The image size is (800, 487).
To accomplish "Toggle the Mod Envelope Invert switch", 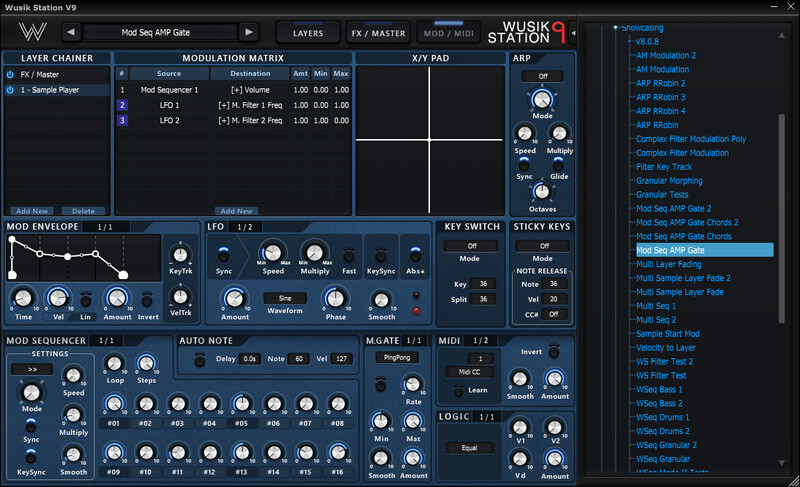I will click(147, 300).
